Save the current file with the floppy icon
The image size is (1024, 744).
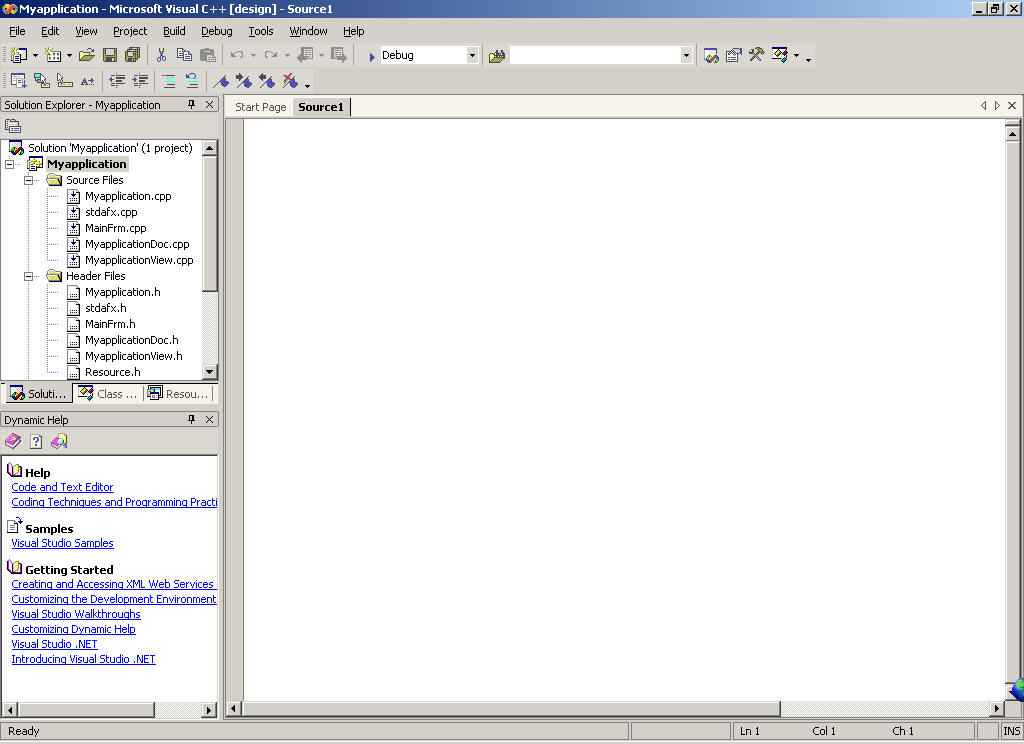(x=110, y=56)
